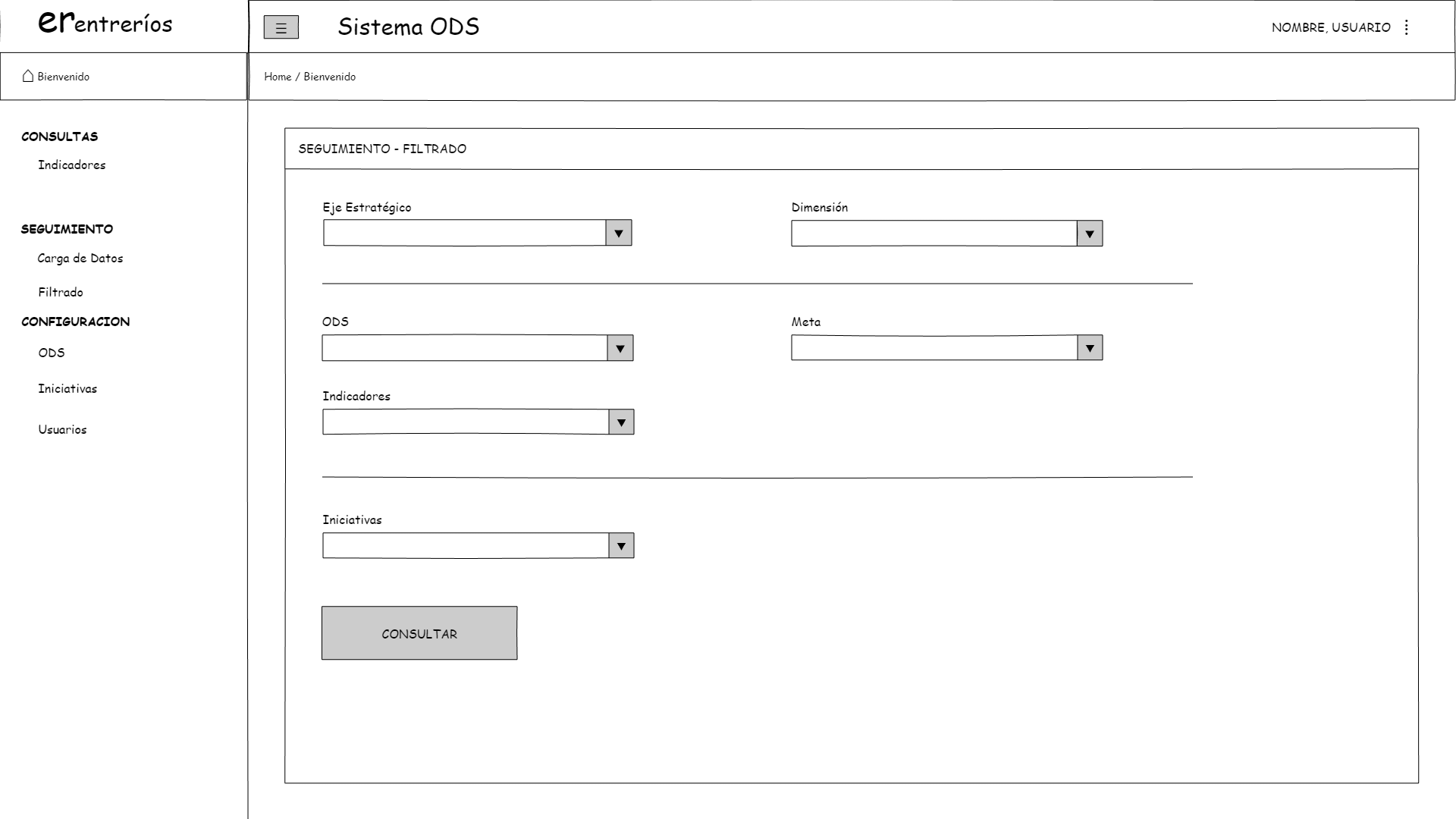Click the Home breadcrumb link

[278, 77]
